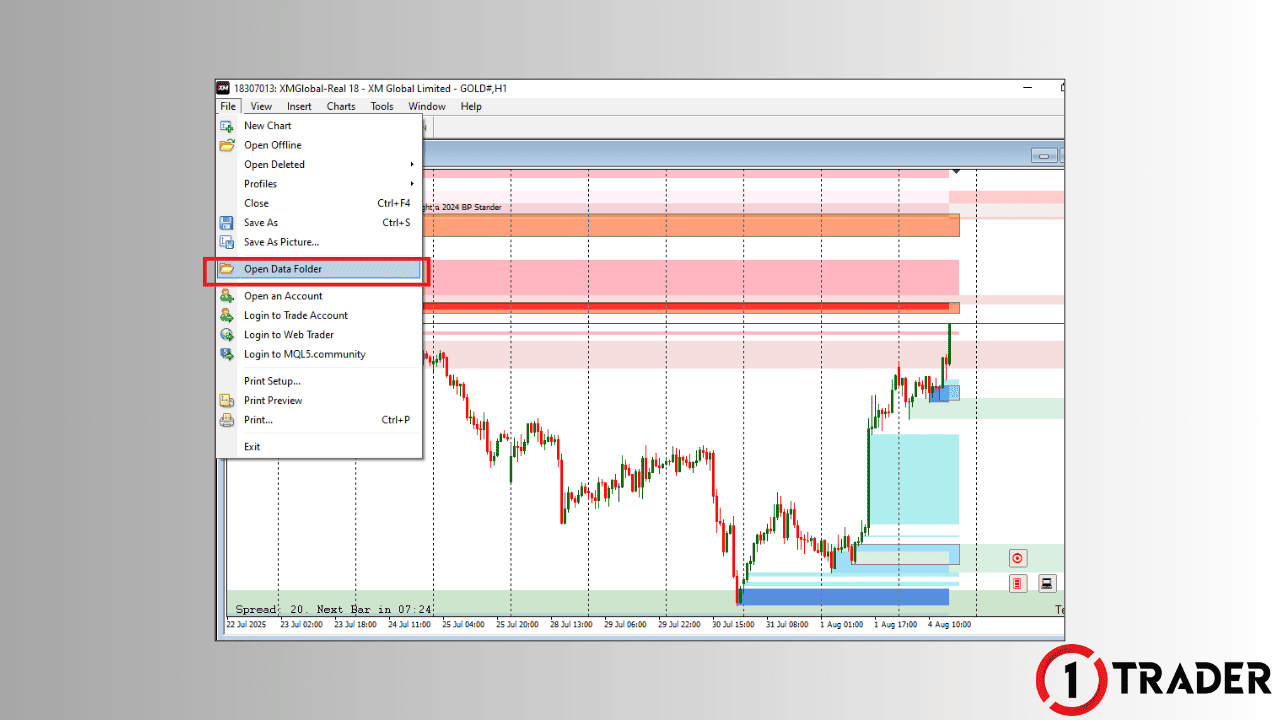Click the Print Preview icon
The width and height of the screenshot is (1280, 720).
tap(227, 401)
